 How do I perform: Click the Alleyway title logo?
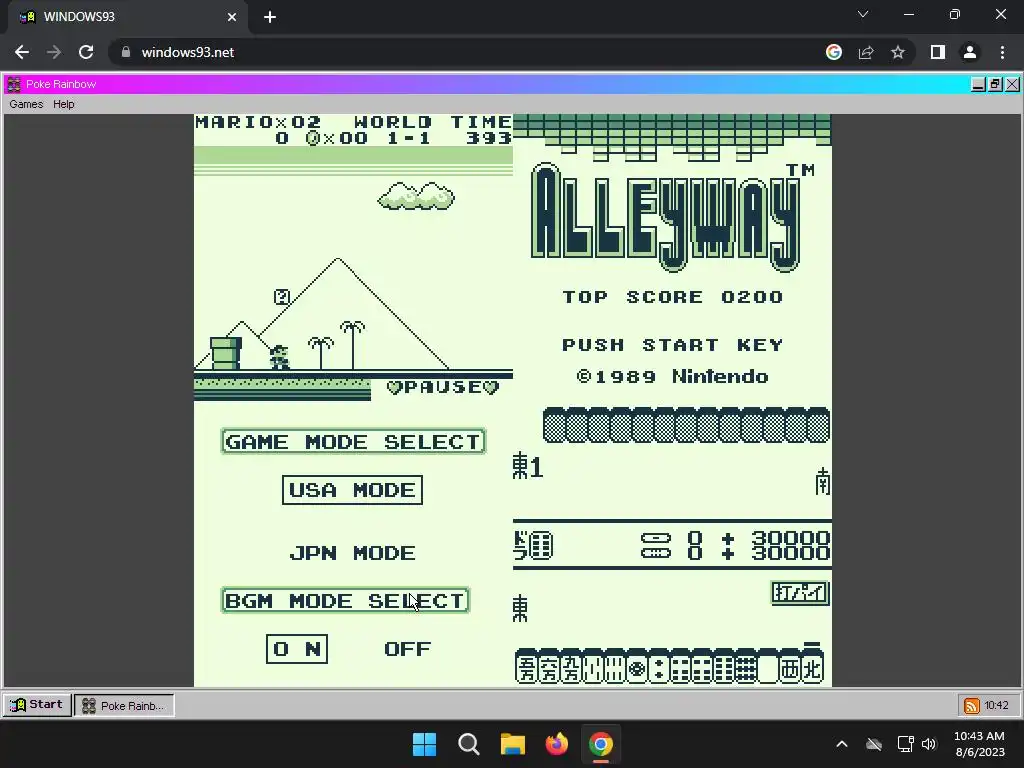tap(665, 217)
